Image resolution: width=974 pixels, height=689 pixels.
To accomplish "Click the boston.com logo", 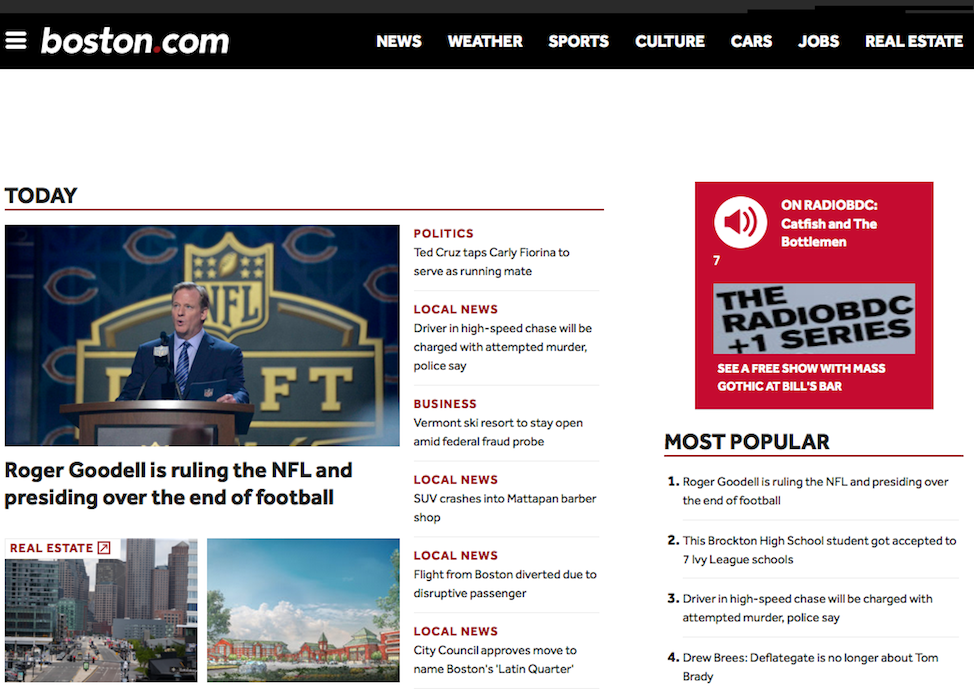I will 135,41.
